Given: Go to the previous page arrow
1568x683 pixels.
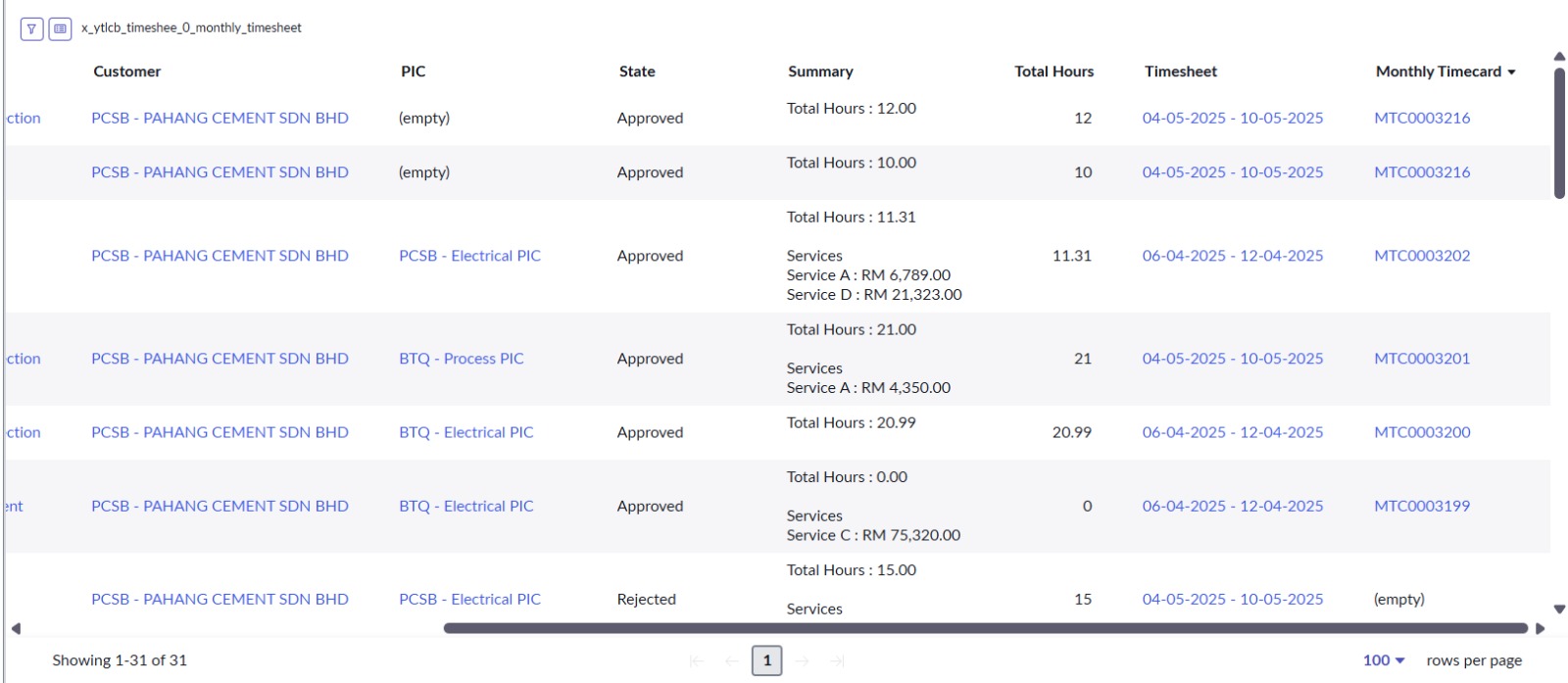Looking at the screenshot, I should click(731, 661).
